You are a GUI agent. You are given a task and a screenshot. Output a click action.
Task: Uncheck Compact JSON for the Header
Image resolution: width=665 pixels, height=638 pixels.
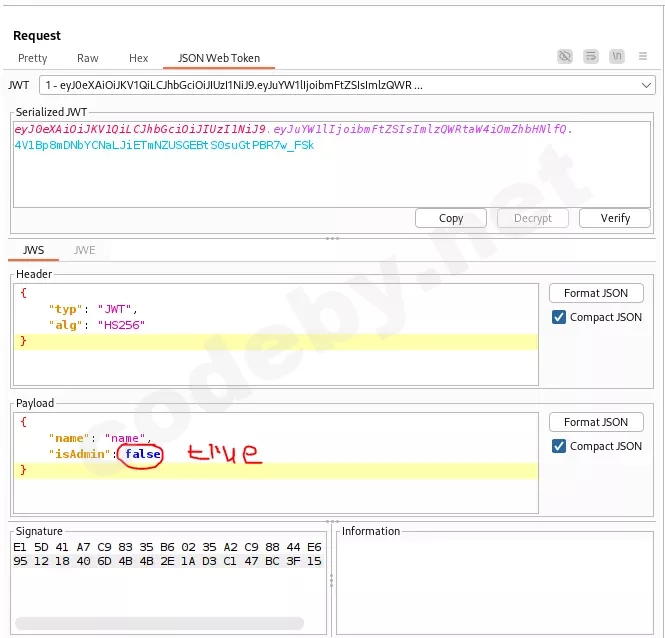[559, 317]
